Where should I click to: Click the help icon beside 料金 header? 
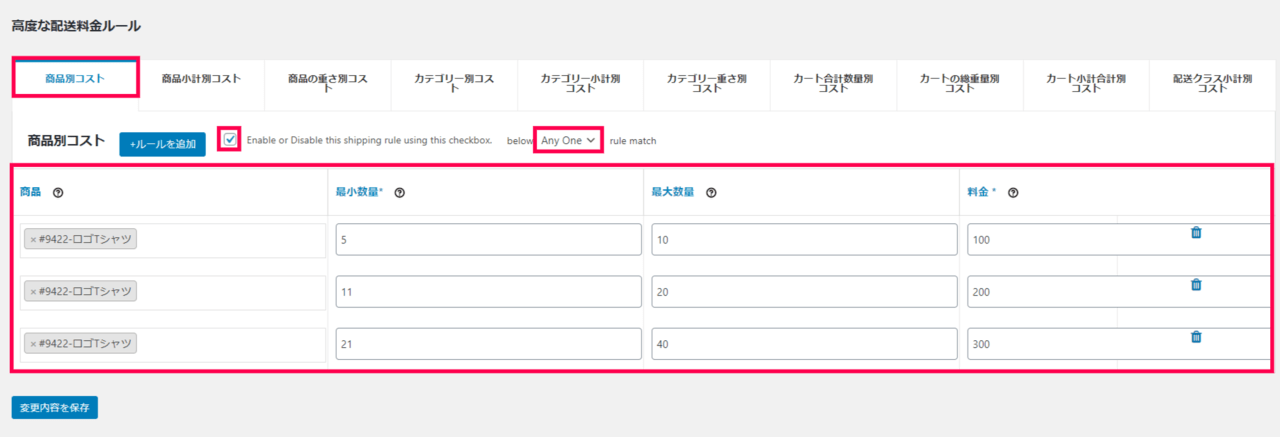pos(1013,192)
